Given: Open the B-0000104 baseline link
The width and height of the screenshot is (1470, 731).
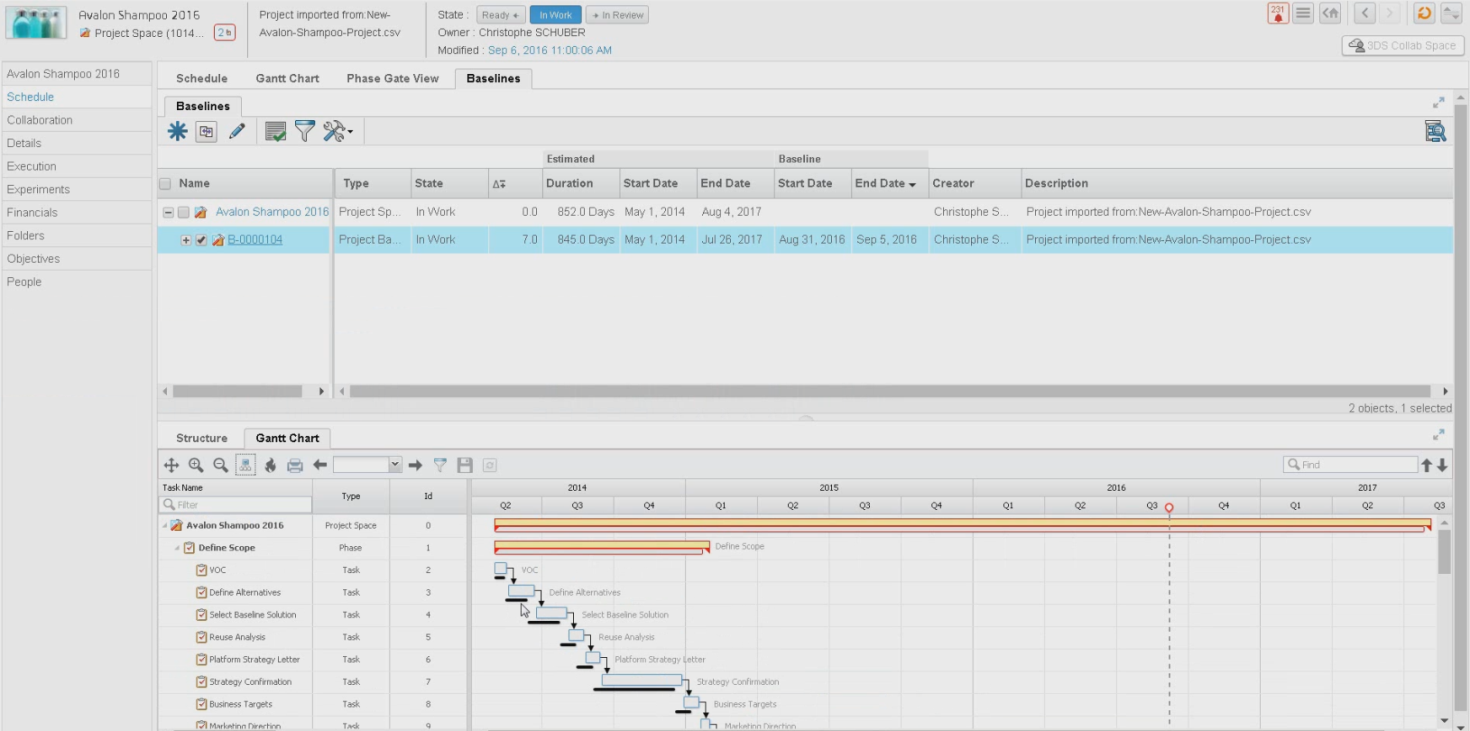Looking at the screenshot, I should click(x=255, y=240).
